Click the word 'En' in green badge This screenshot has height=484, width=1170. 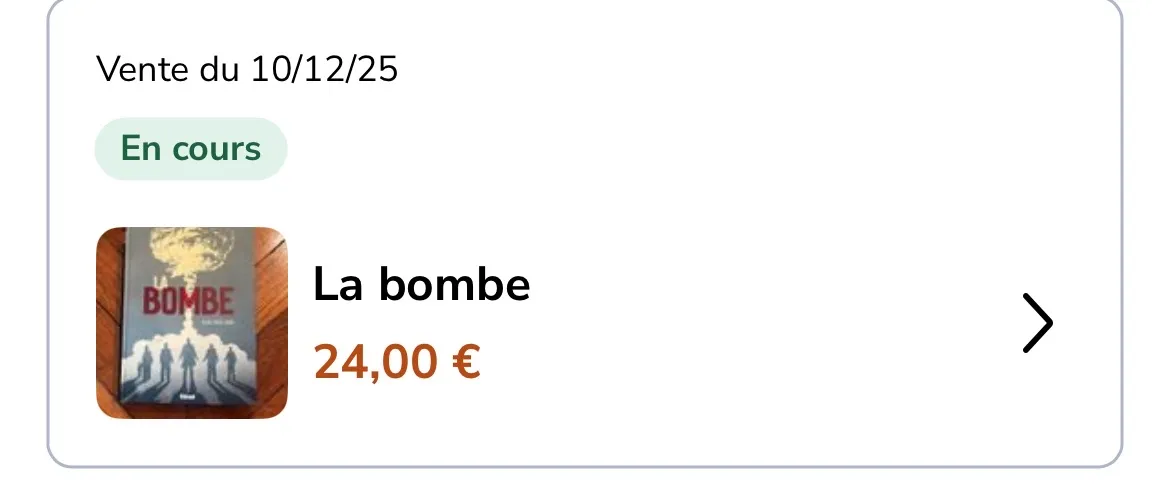click(141, 148)
